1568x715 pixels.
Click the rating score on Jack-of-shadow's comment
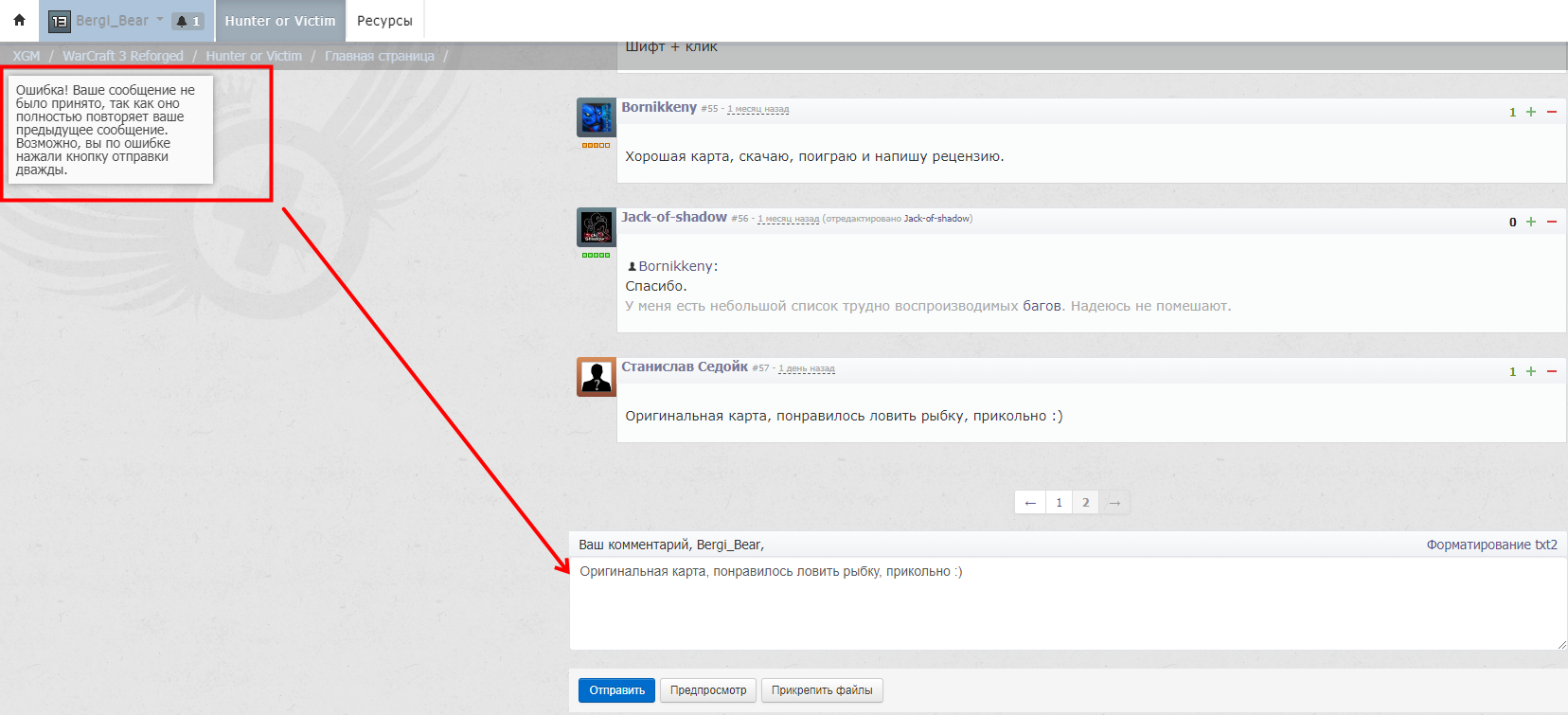pyautogui.click(x=1512, y=222)
